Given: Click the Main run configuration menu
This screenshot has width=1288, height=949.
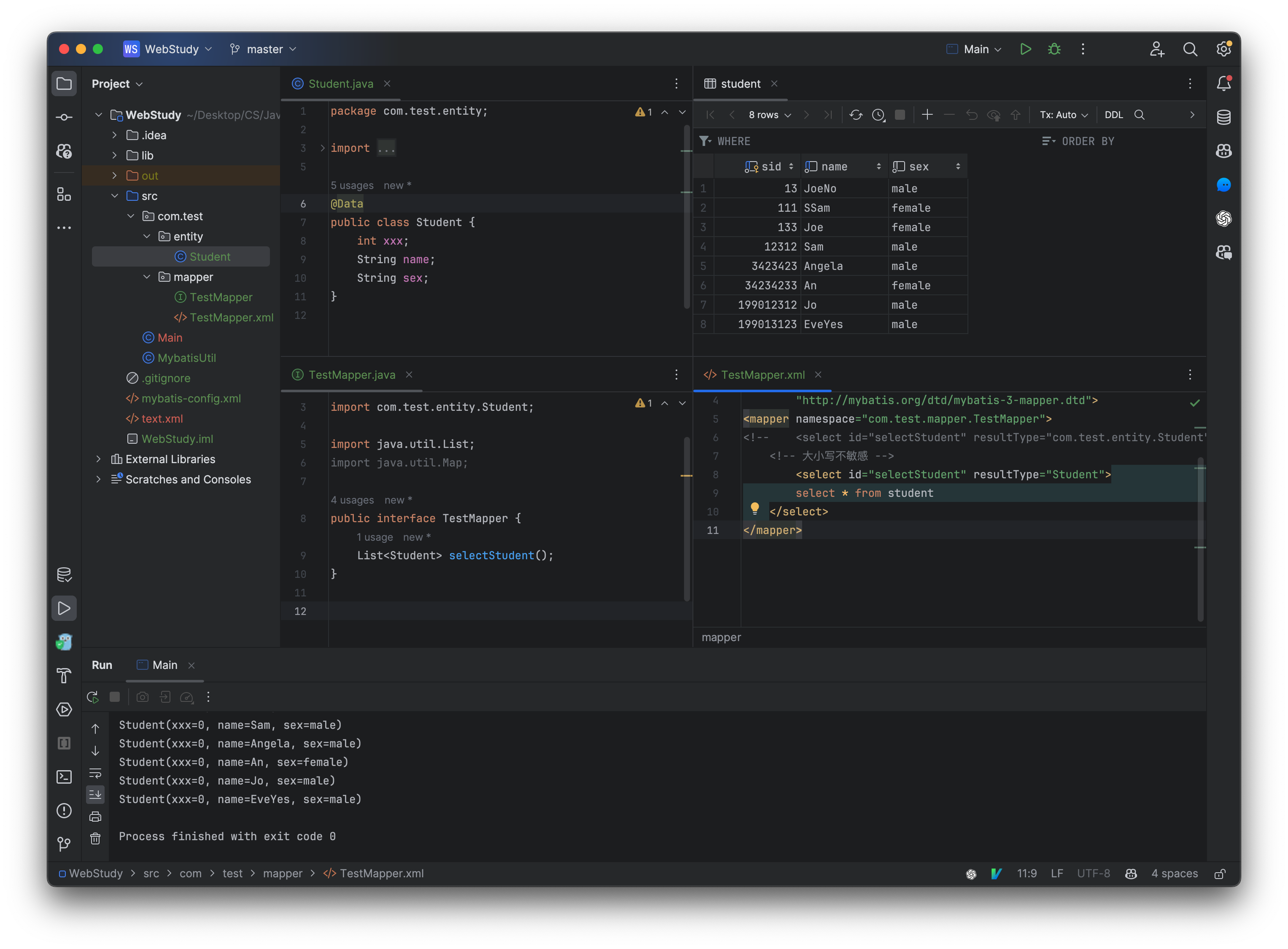Looking at the screenshot, I should (x=975, y=48).
